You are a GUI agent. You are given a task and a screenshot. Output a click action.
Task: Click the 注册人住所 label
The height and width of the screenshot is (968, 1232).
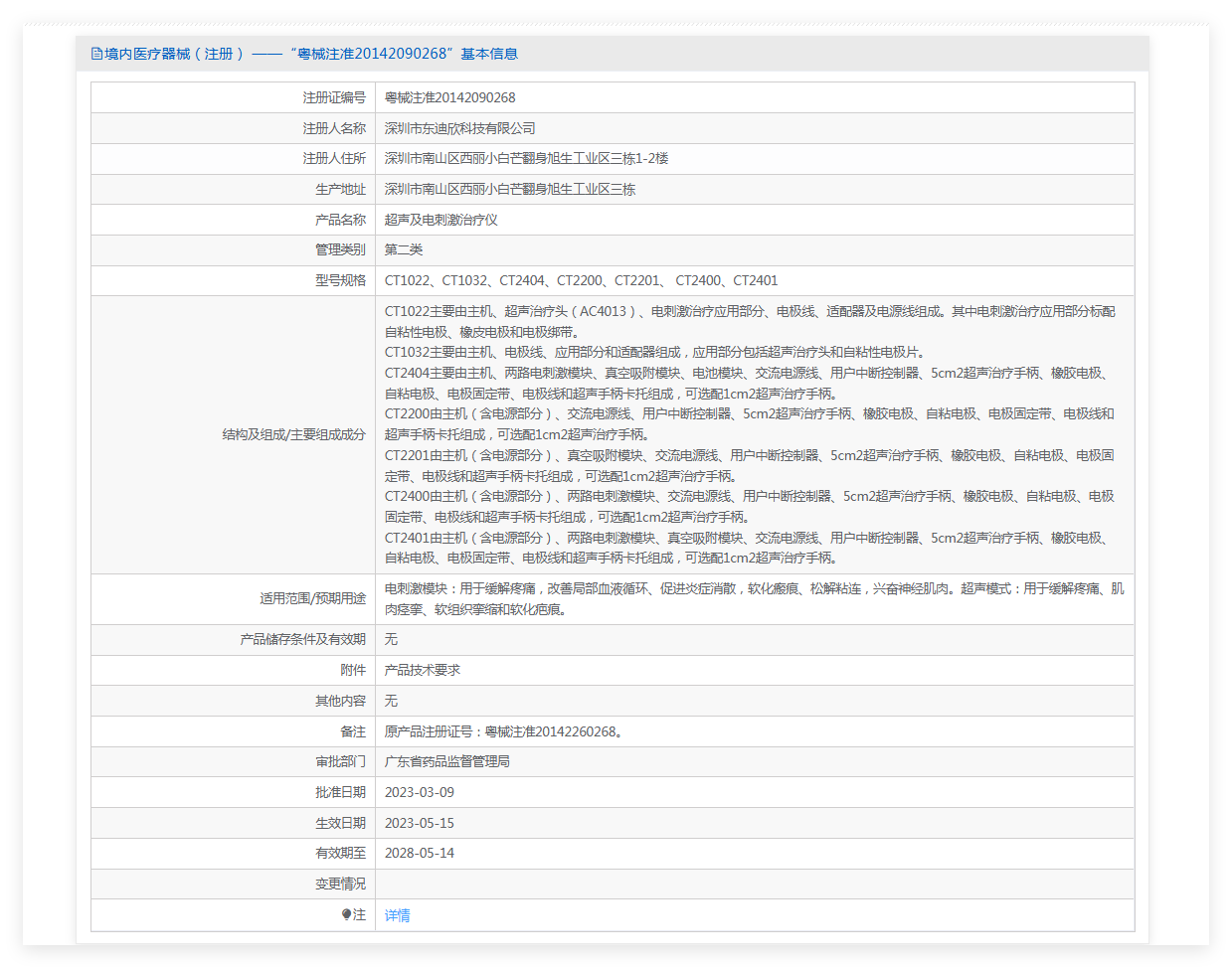[x=334, y=158]
